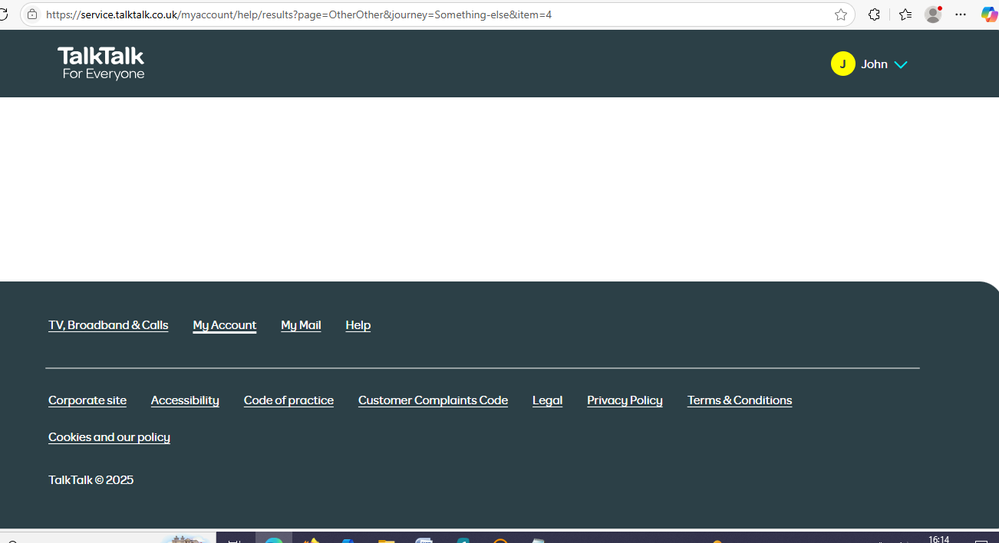
Task: Open the Copilot icon in browser toolbar
Action: tap(989, 14)
